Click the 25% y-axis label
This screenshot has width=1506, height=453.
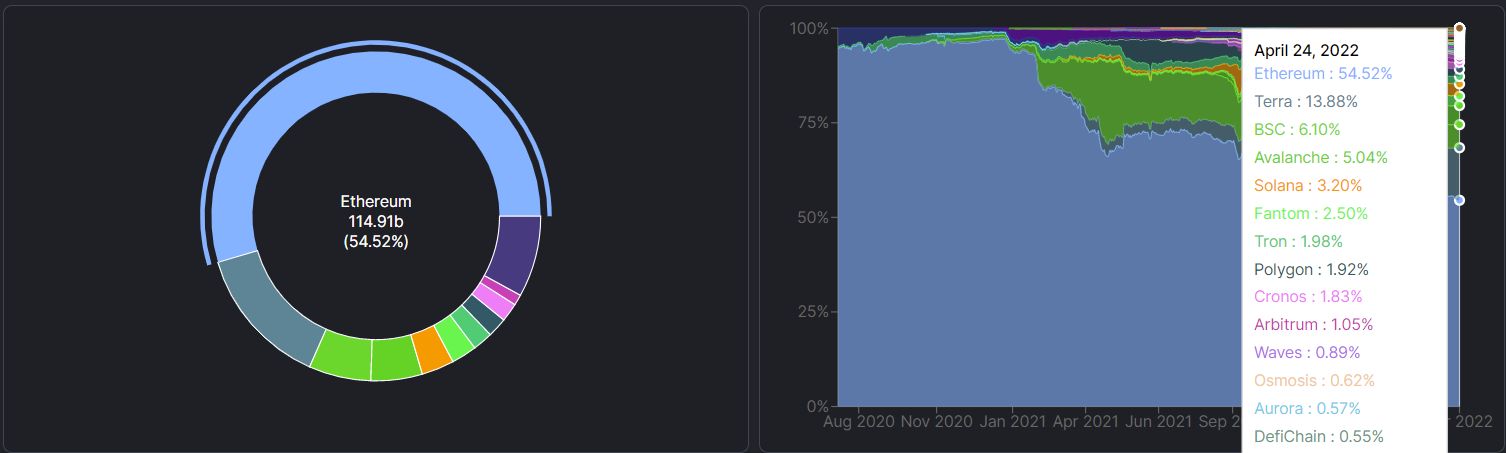(812, 312)
